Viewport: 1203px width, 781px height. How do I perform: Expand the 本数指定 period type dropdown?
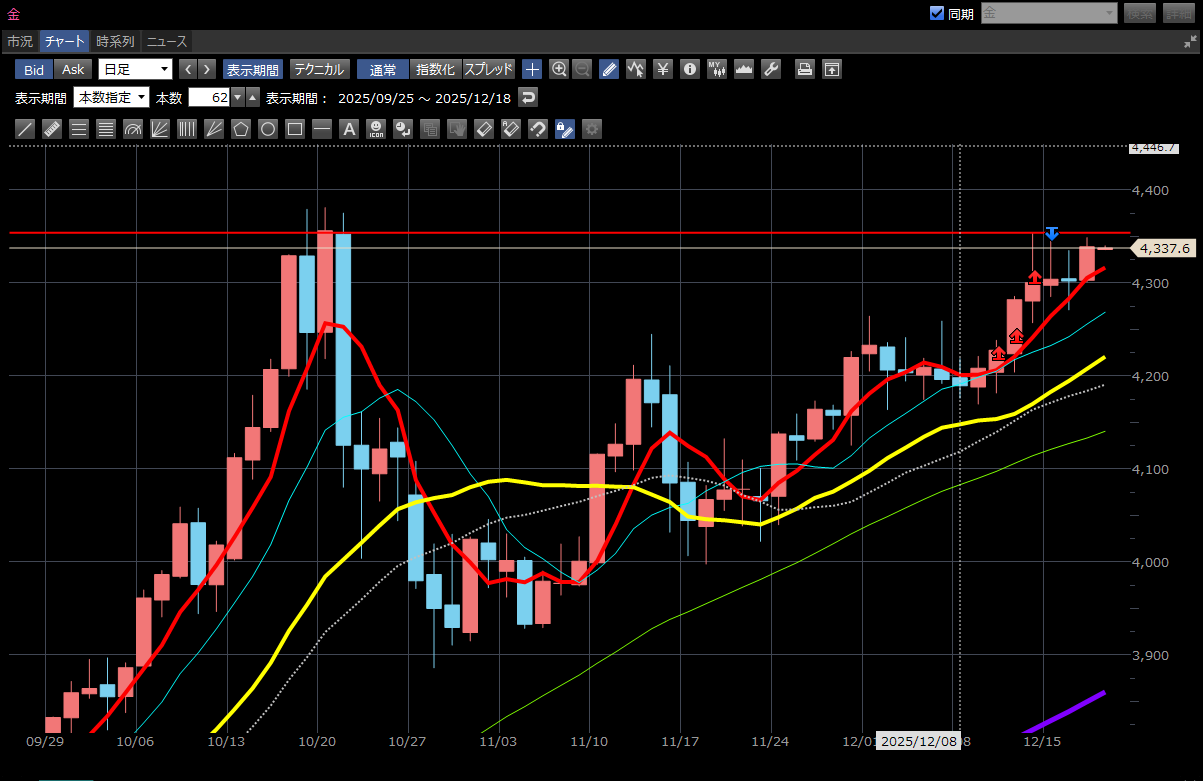[111, 97]
